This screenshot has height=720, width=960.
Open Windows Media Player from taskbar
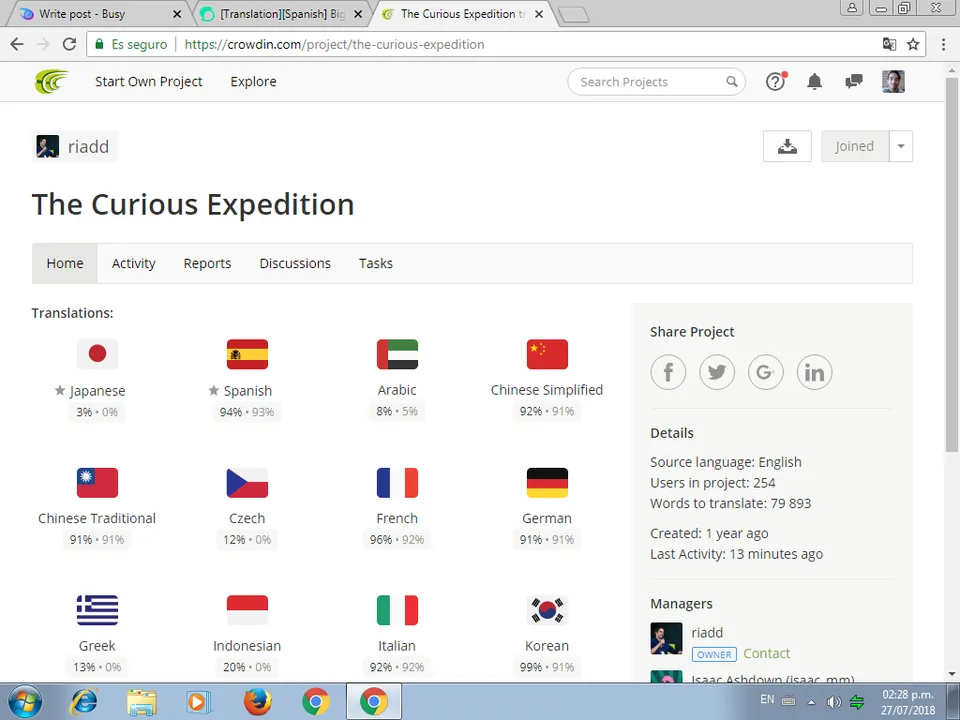tap(199, 702)
